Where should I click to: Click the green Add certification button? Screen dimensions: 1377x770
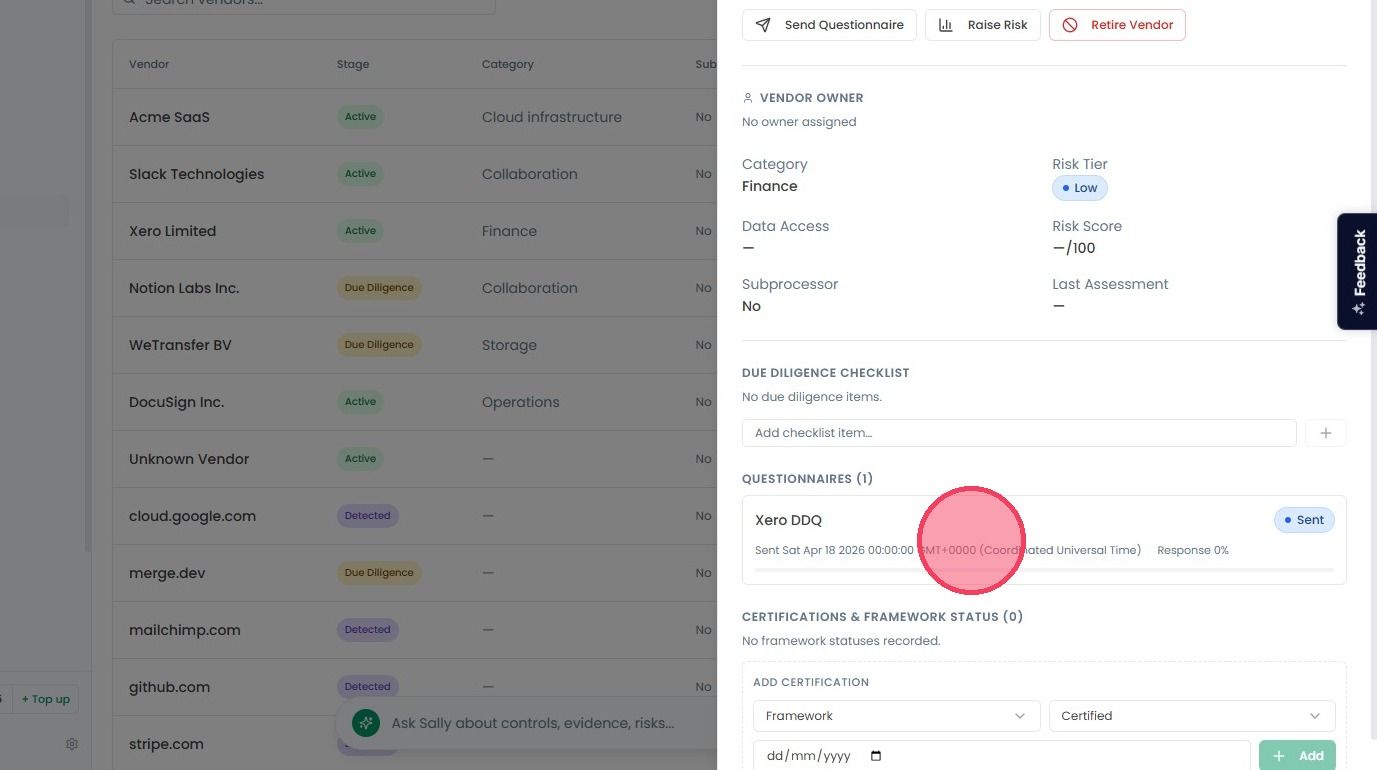point(1298,756)
